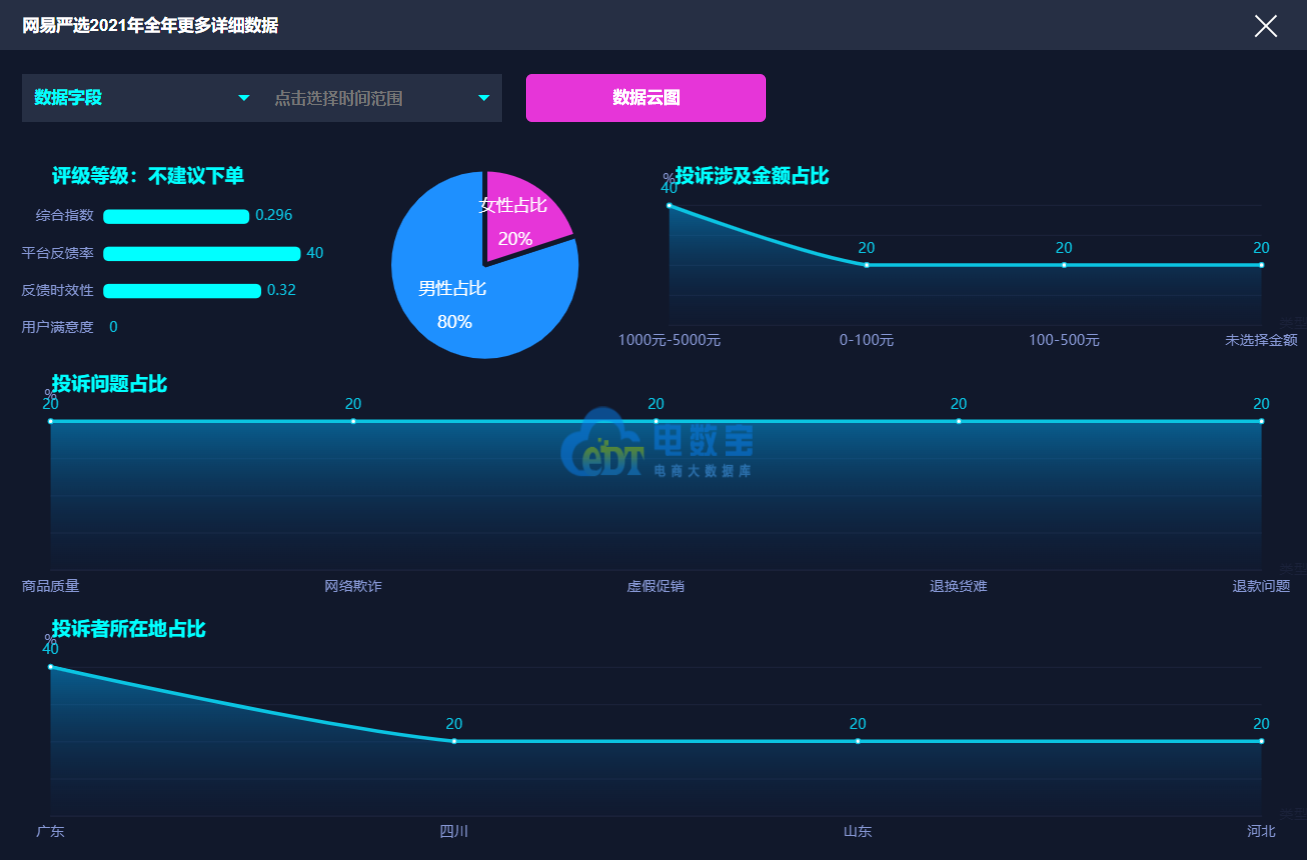Click the 1000元-5000元 axis label
This screenshot has height=860, width=1307.
pos(669,340)
